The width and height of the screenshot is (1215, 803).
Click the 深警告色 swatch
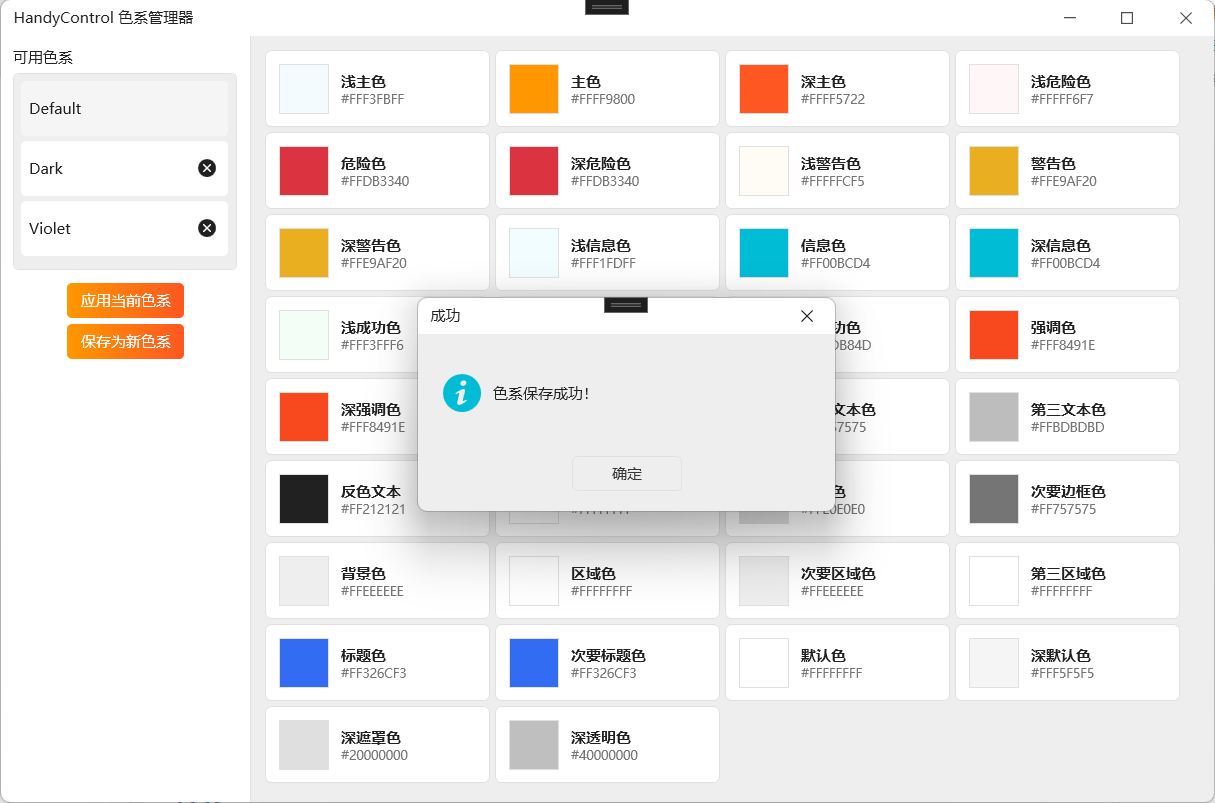[x=304, y=253]
